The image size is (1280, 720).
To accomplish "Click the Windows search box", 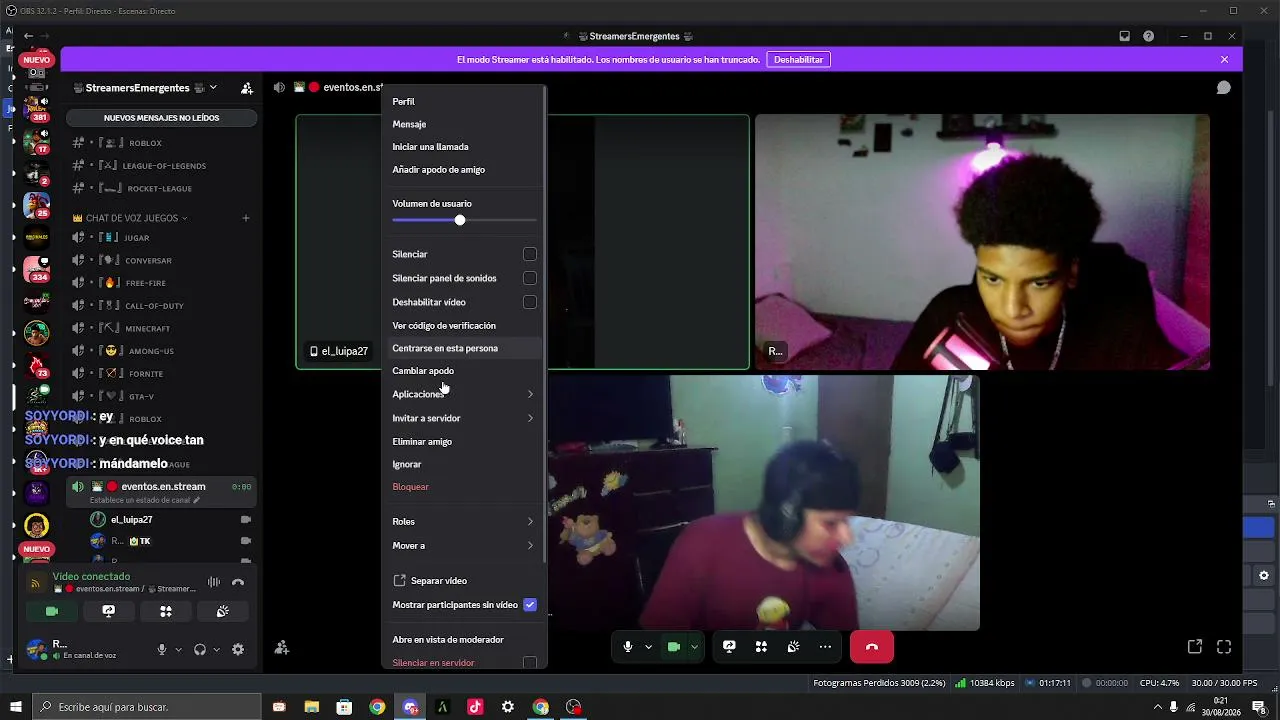I will pos(146,707).
